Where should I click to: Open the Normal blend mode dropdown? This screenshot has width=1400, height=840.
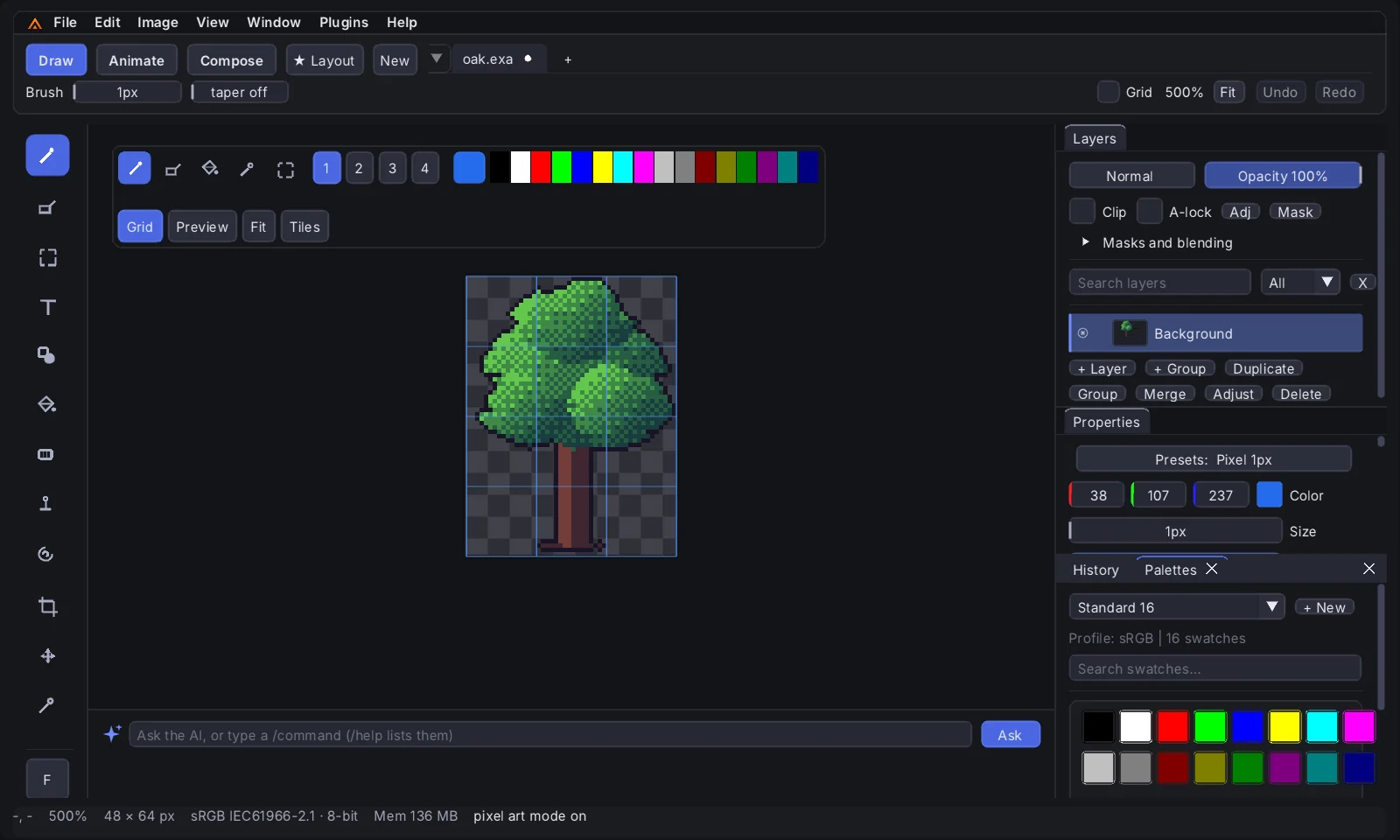point(1131,176)
